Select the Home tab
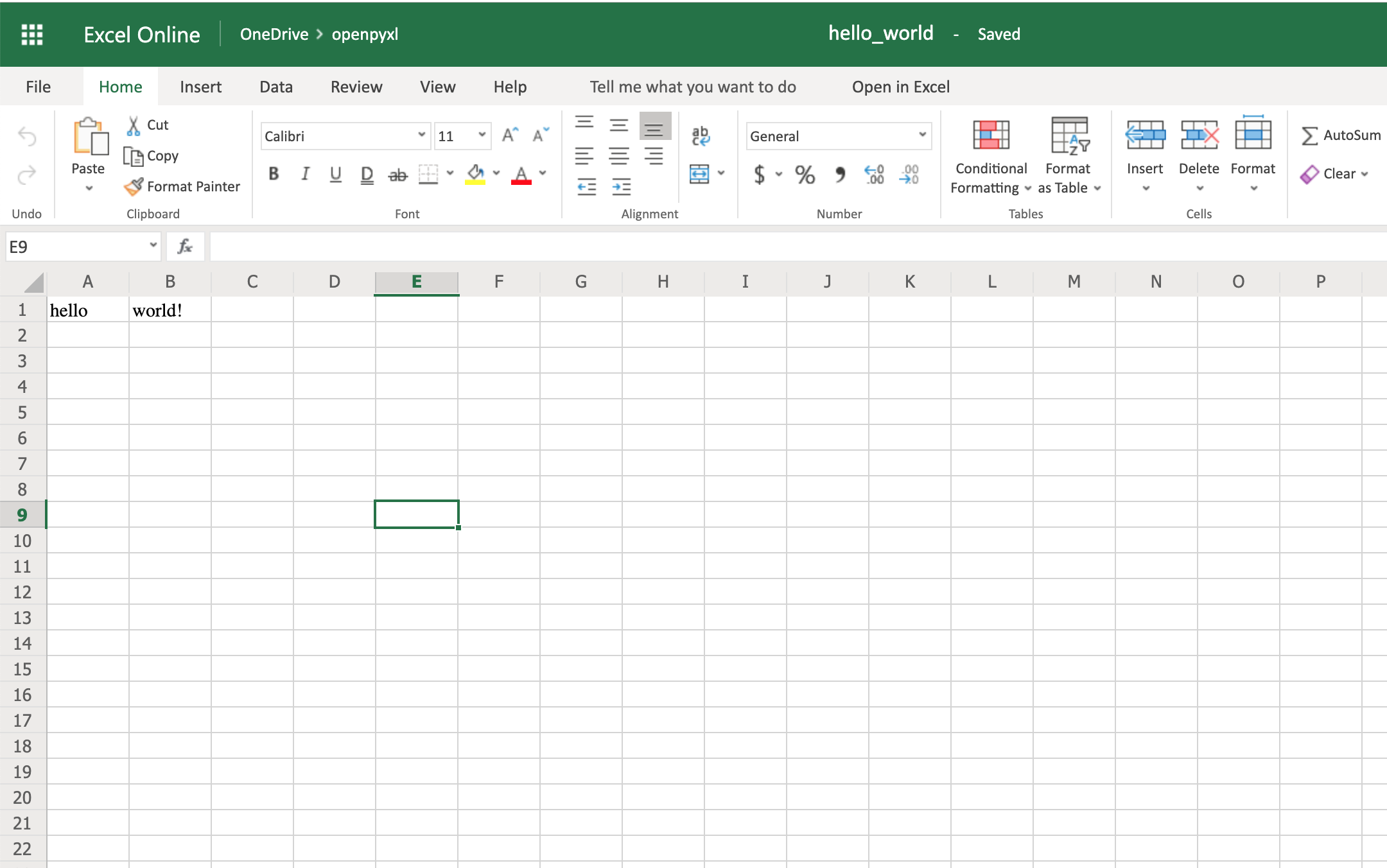 click(x=119, y=87)
